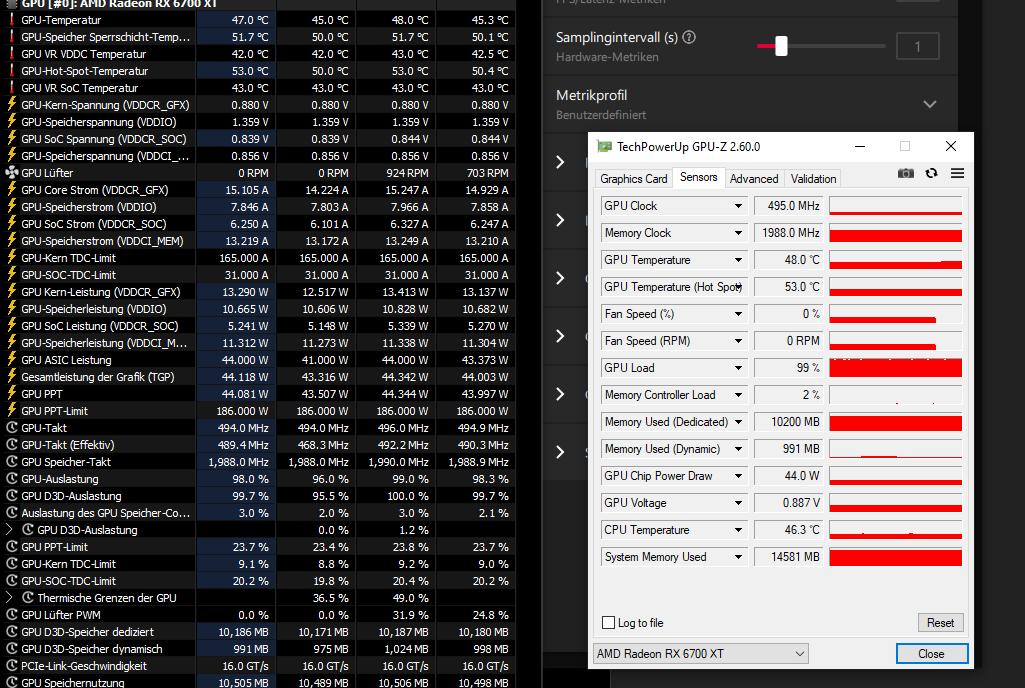Open the Advanced tab in GPU-Z
This screenshot has width=1025, height=688.
(x=754, y=179)
